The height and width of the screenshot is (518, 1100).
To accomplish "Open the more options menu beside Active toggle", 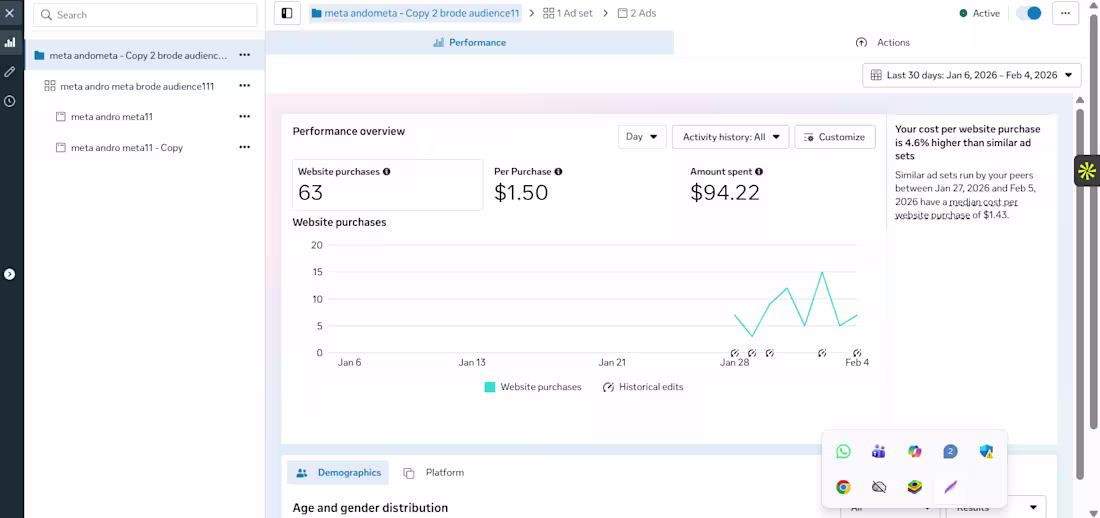I will pos(1065,13).
